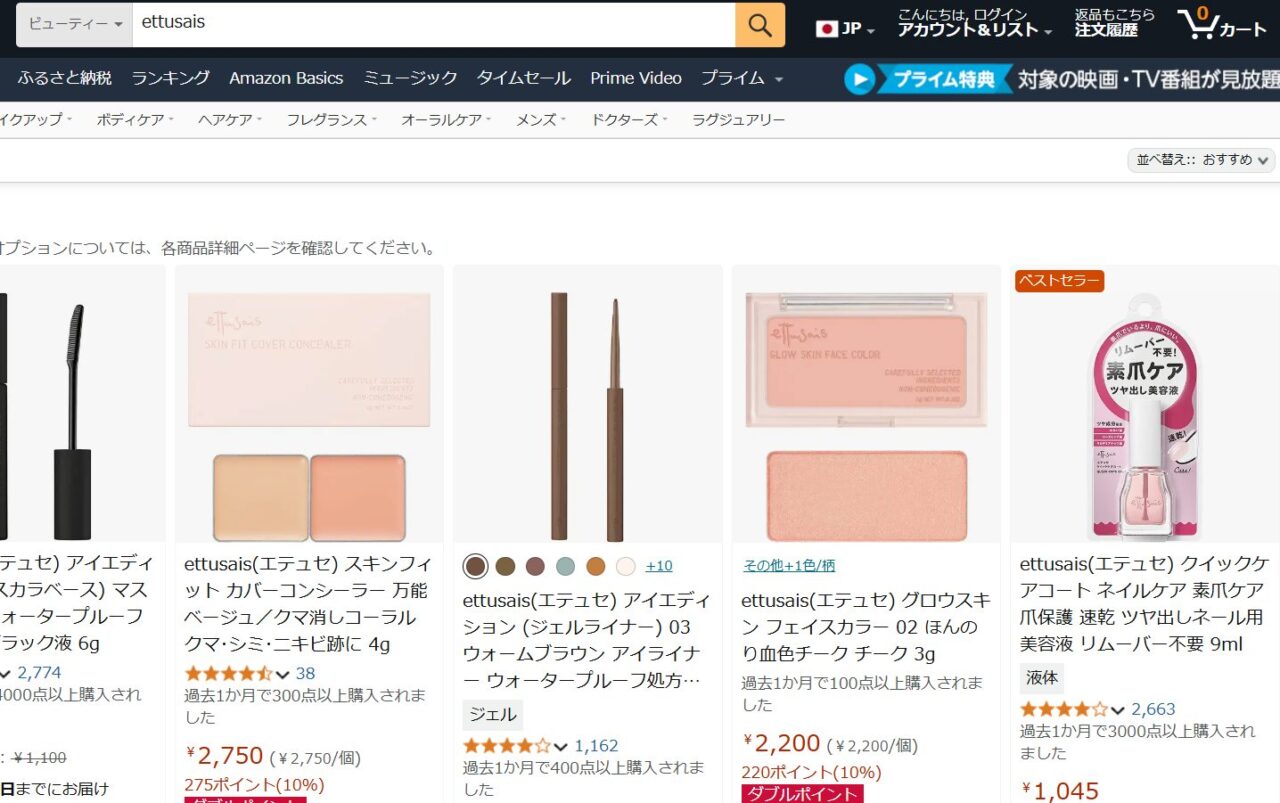This screenshot has height=803, width=1280.
Task: Open ランキング page
Action: (171, 78)
